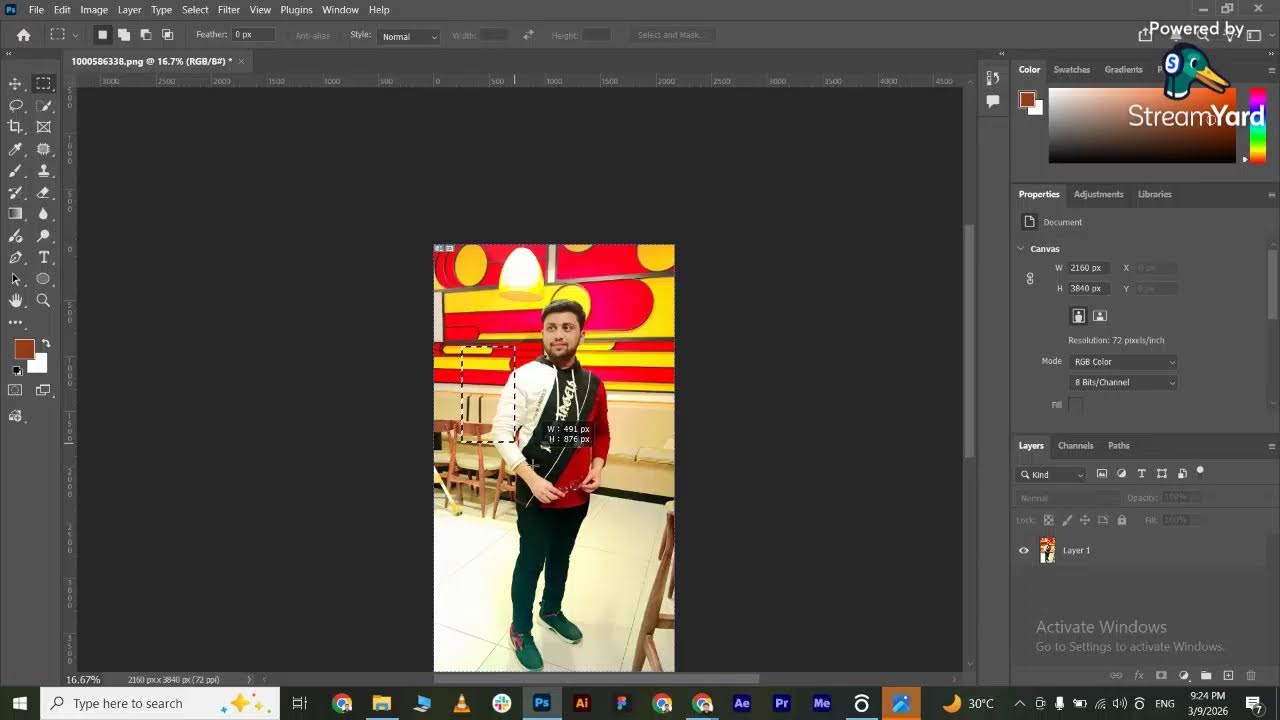Create a new layer
Screen dimensions: 1280x720
1228,676
